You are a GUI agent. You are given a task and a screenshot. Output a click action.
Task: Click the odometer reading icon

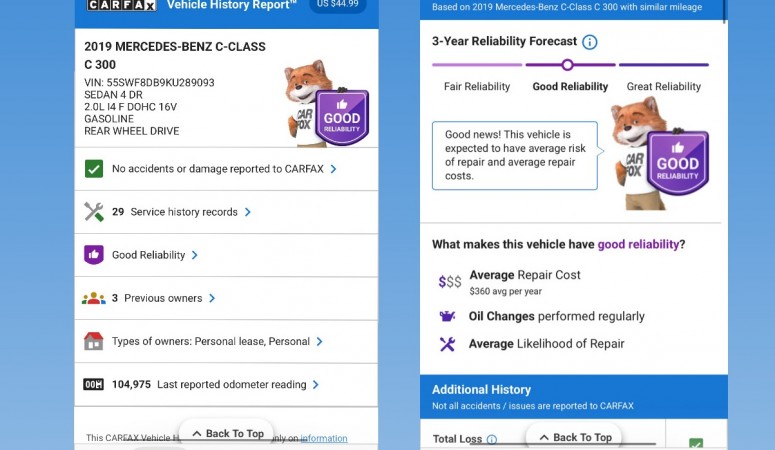point(94,384)
